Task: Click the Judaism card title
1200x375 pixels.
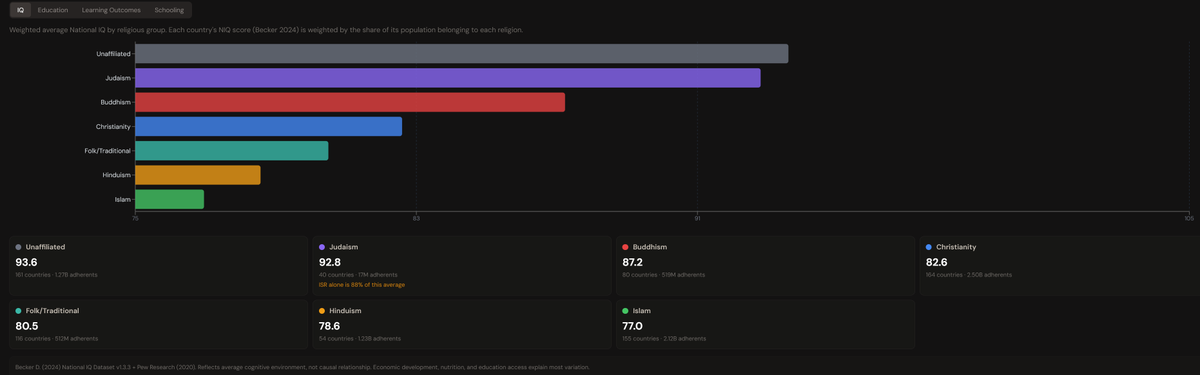Action: 343,247
